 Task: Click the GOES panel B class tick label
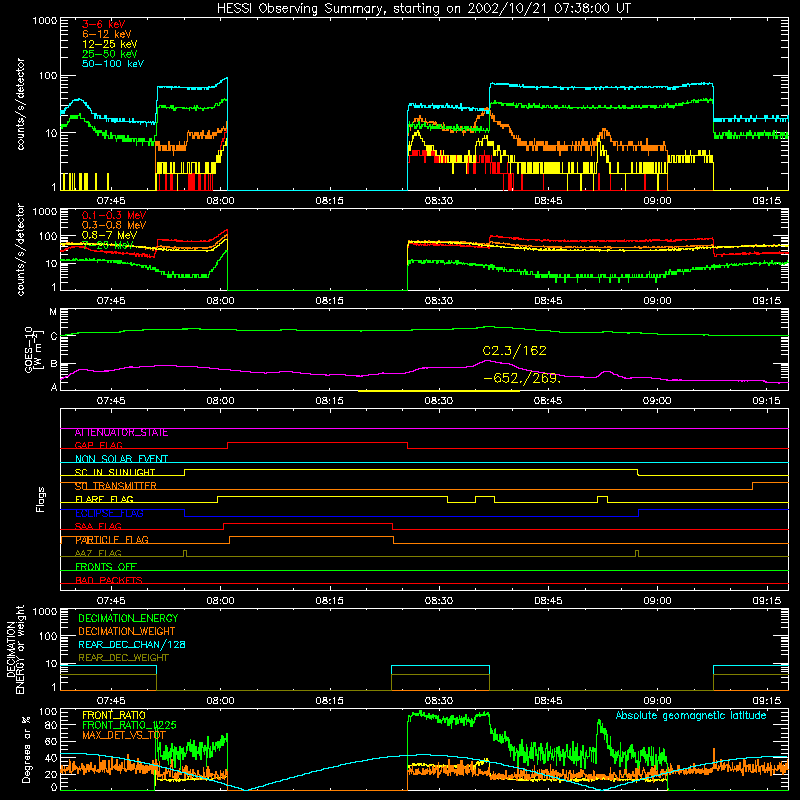54,364
